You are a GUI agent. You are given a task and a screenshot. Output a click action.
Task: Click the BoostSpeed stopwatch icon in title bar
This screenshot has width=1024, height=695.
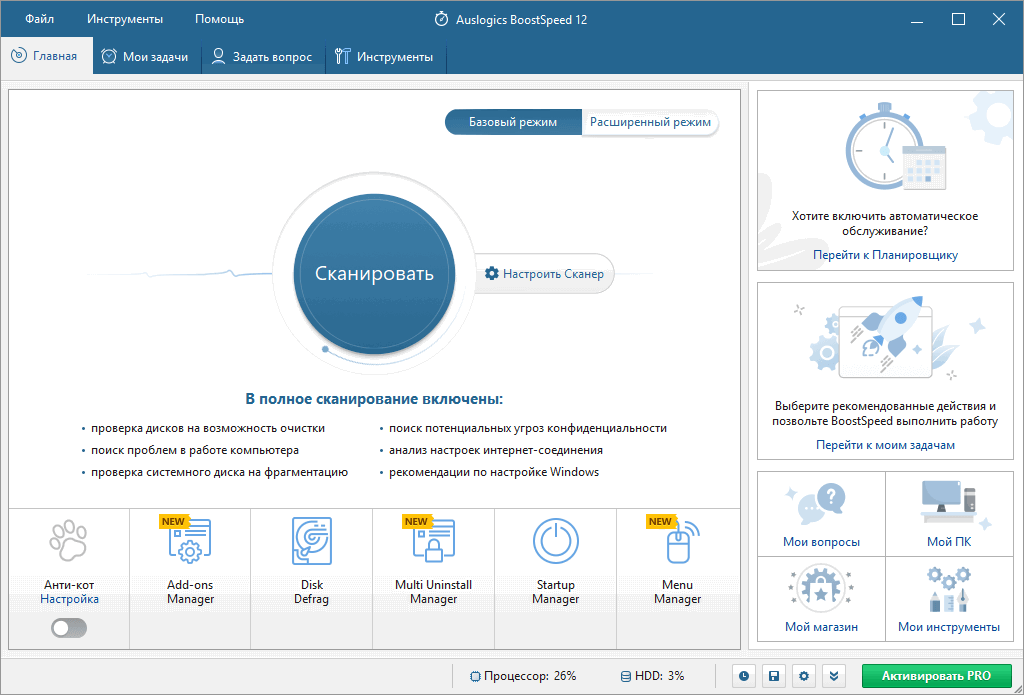click(x=441, y=19)
